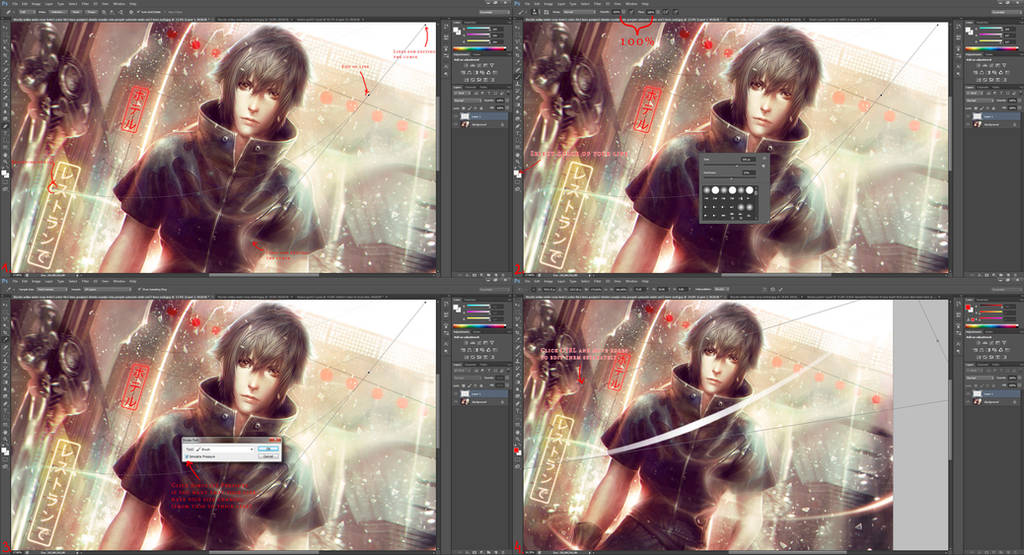
Task: Select the Quick Selection tool in fourth screenshot
Action: 517,325
